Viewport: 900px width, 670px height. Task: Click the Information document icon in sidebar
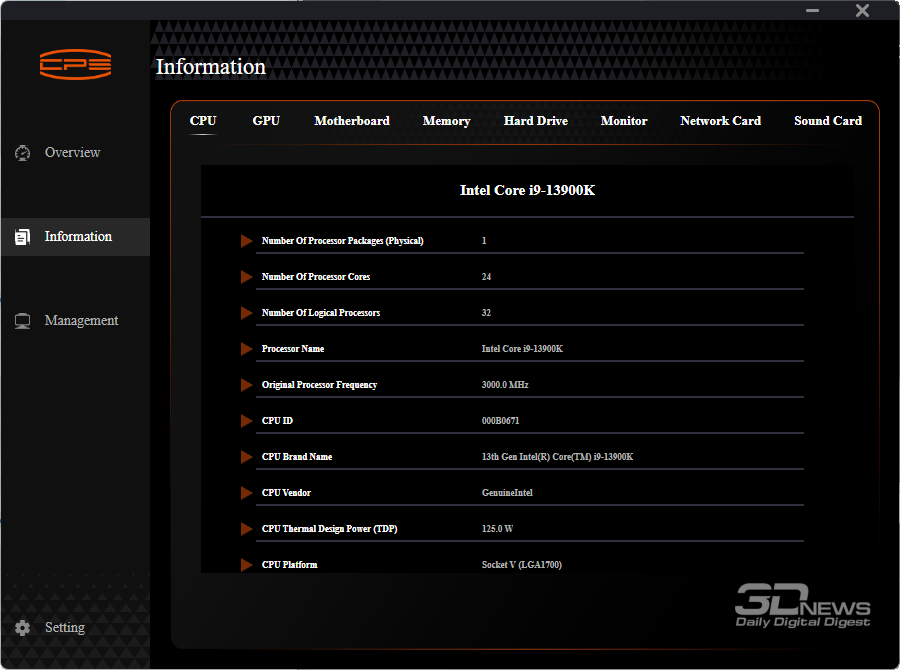[22, 237]
